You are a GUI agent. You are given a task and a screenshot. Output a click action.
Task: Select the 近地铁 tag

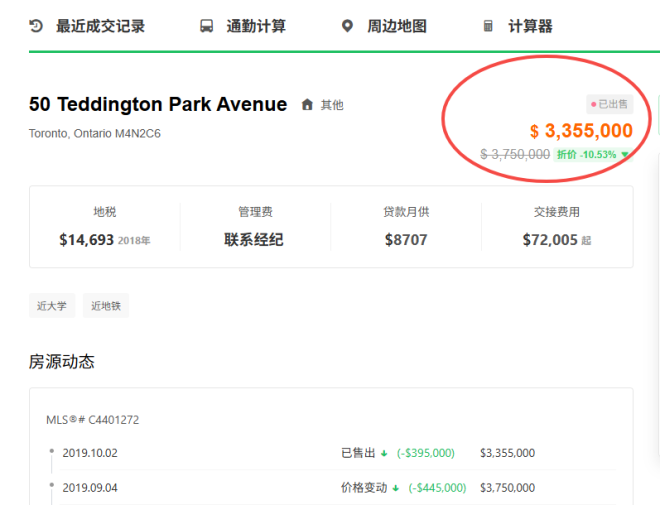[x=106, y=306]
